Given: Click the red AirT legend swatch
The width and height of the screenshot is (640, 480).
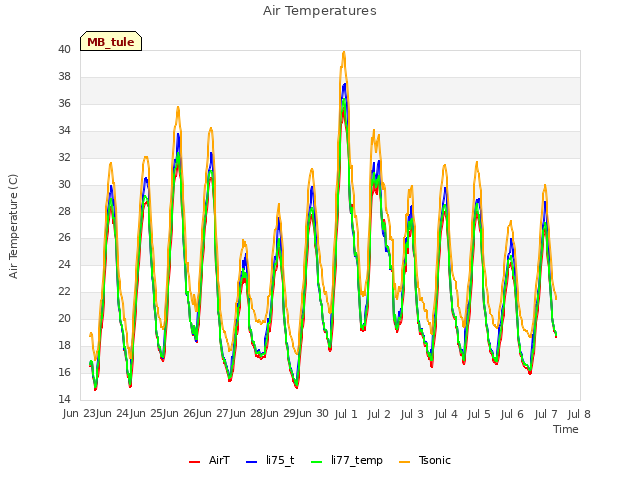Looking at the screenshot, I should click(194, 462).
